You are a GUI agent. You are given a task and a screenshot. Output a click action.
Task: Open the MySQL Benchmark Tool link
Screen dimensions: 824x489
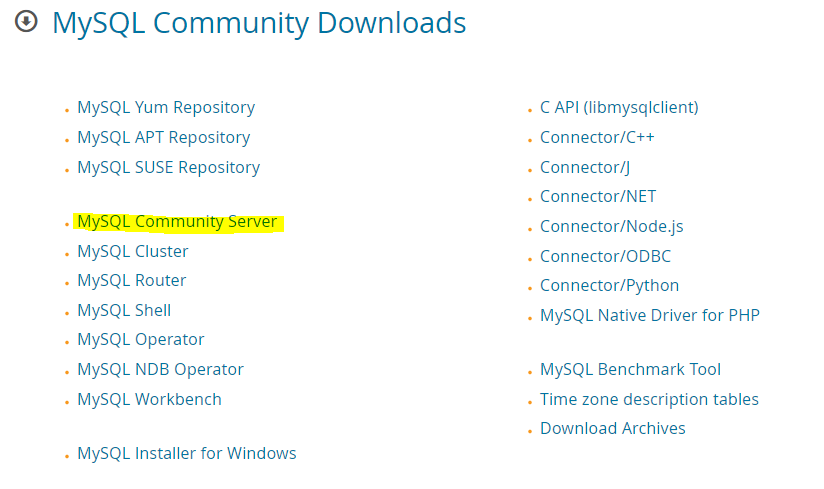coord(631,369)
